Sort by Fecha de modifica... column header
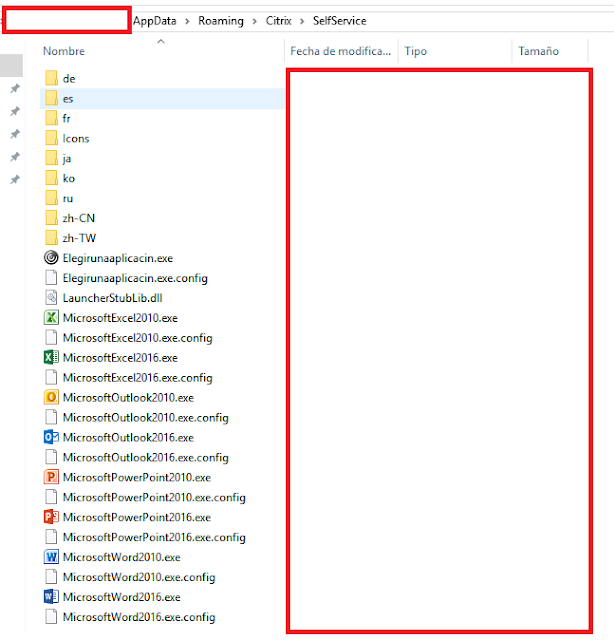 340,51
